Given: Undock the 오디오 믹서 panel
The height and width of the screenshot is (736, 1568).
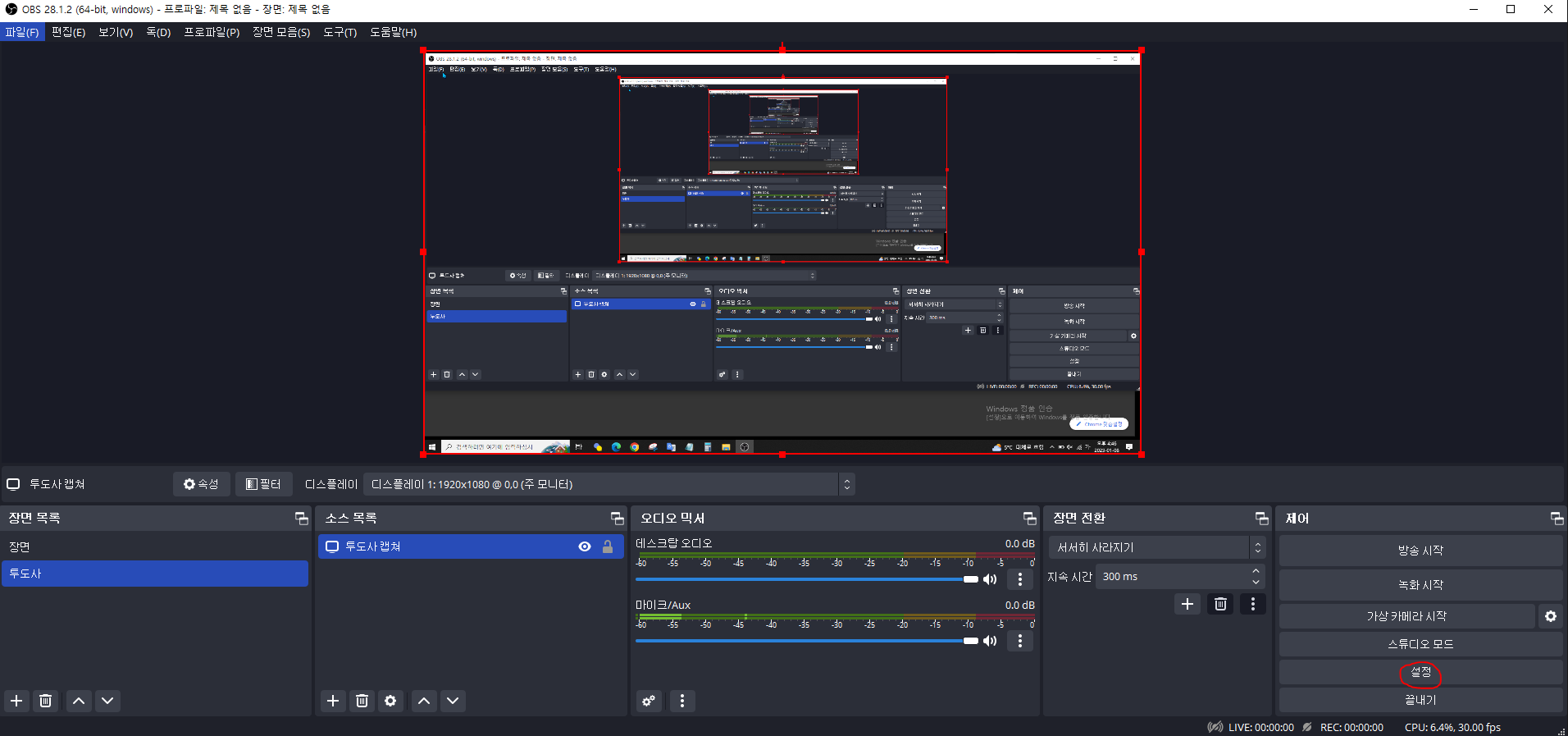Looking at the screenshot, I should pos(1030,519).
